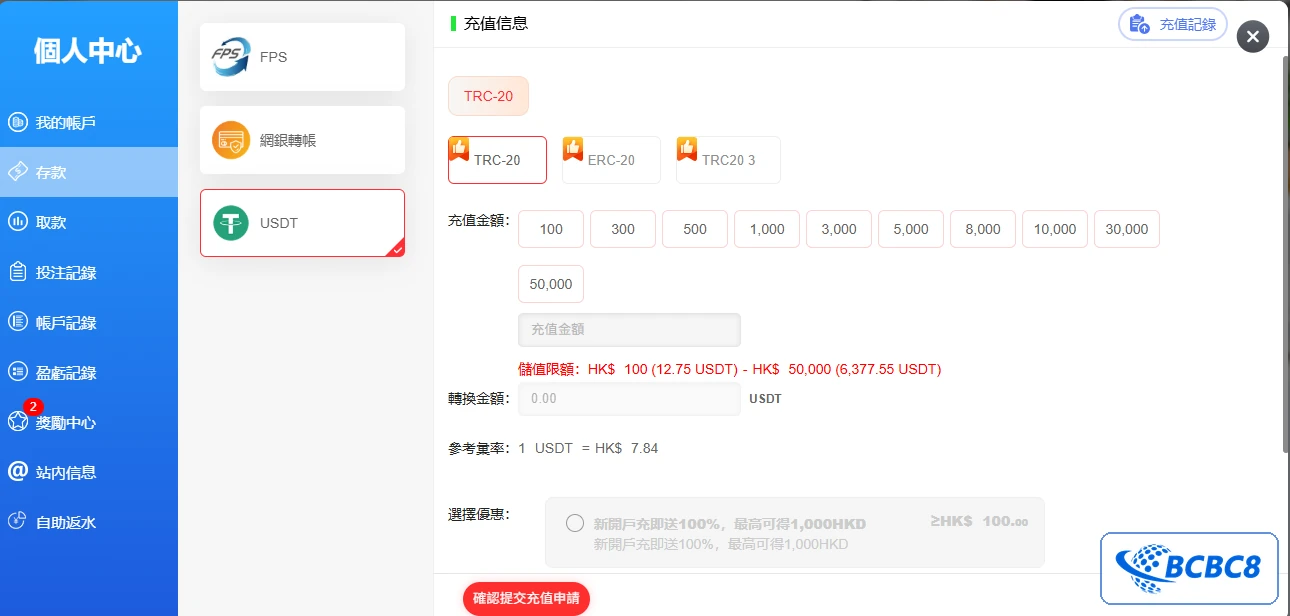Screen dimensions: 1290x616
Task: Open 充值記錄 deposit history button
Action: pos(1173,25)
